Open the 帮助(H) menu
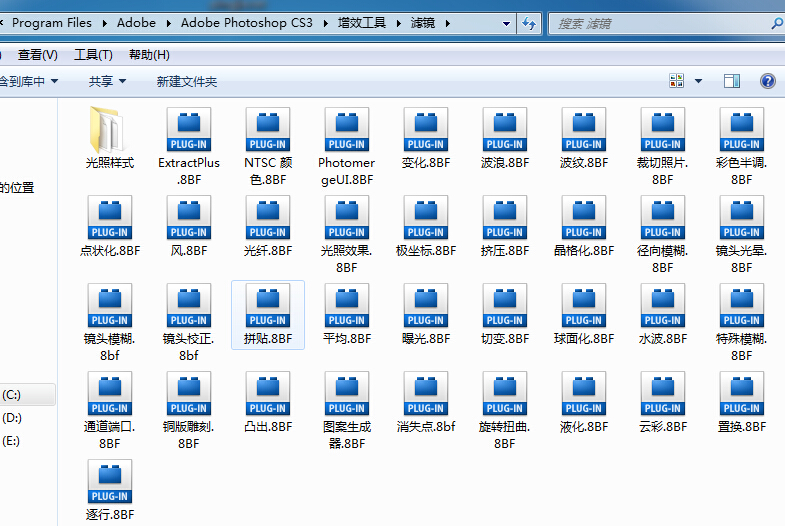Viewport: 785px width, 526px height. pyautogui.click(x=149, y=55)
